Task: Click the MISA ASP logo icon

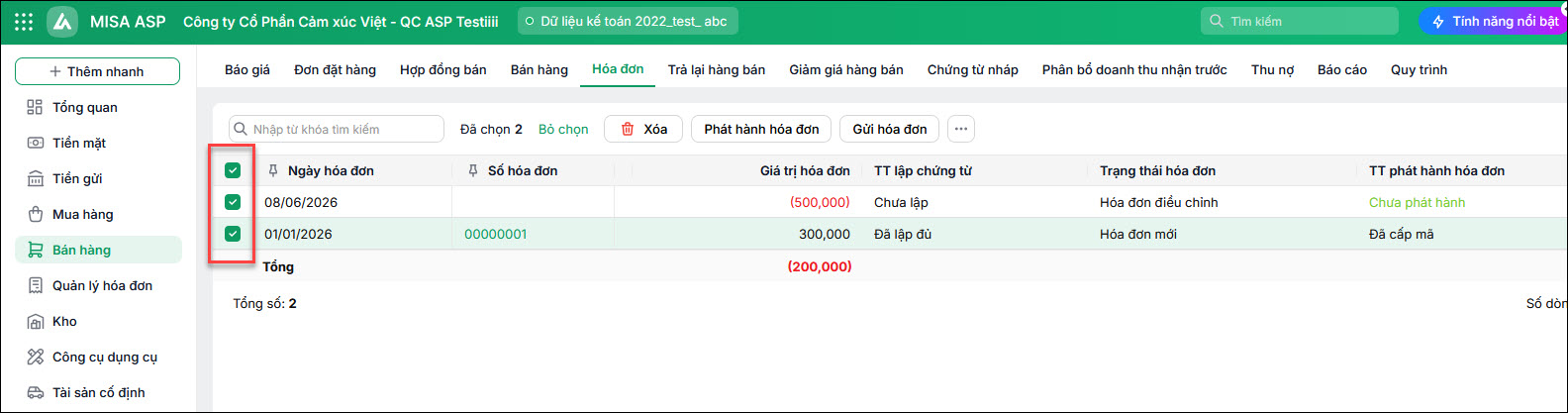Action: (62, 21)
